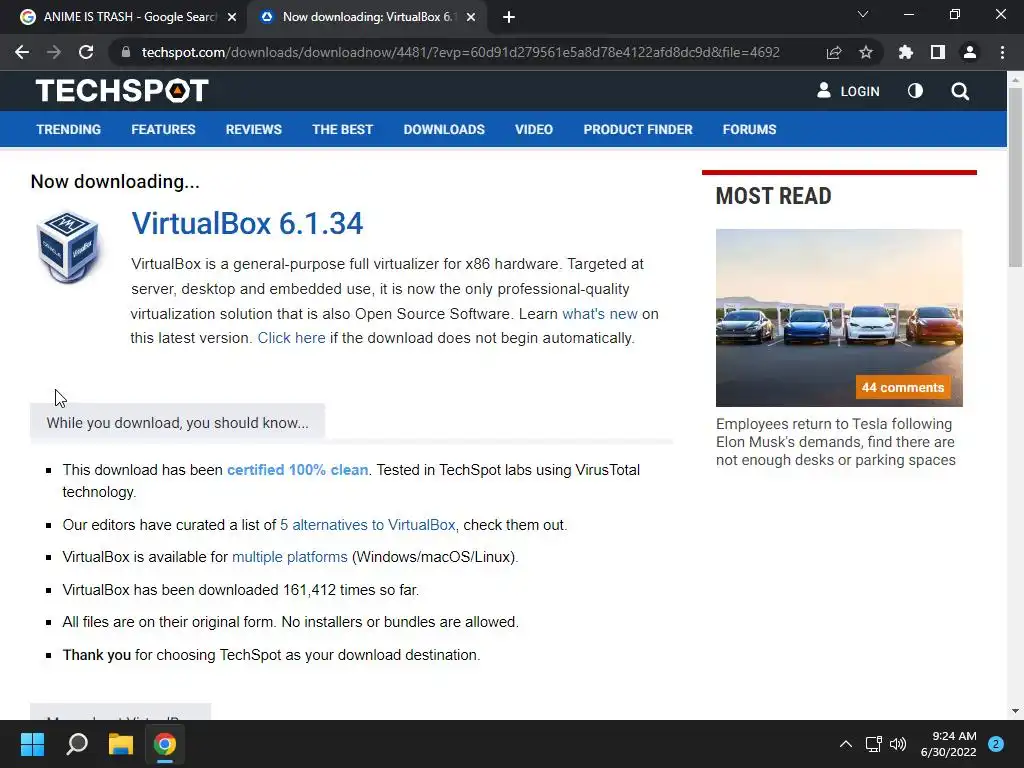The height and width of the screenshot is (768, 1024).
Task: Read the Employees return to Tesla headline
Action: click(835, 442)
